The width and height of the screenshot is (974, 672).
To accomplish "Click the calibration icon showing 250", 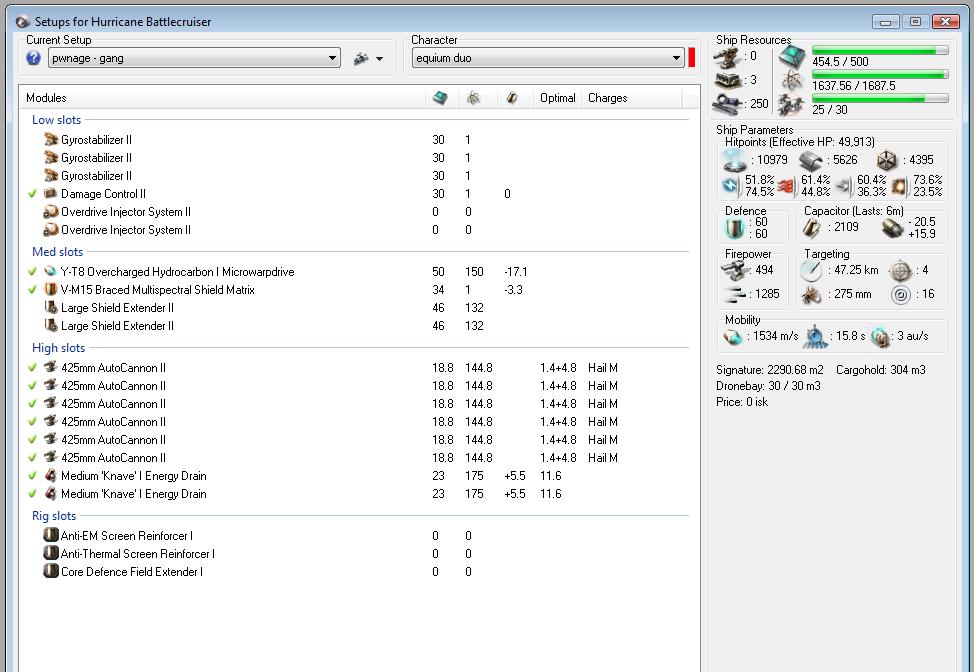I will (x=727, y=104).
